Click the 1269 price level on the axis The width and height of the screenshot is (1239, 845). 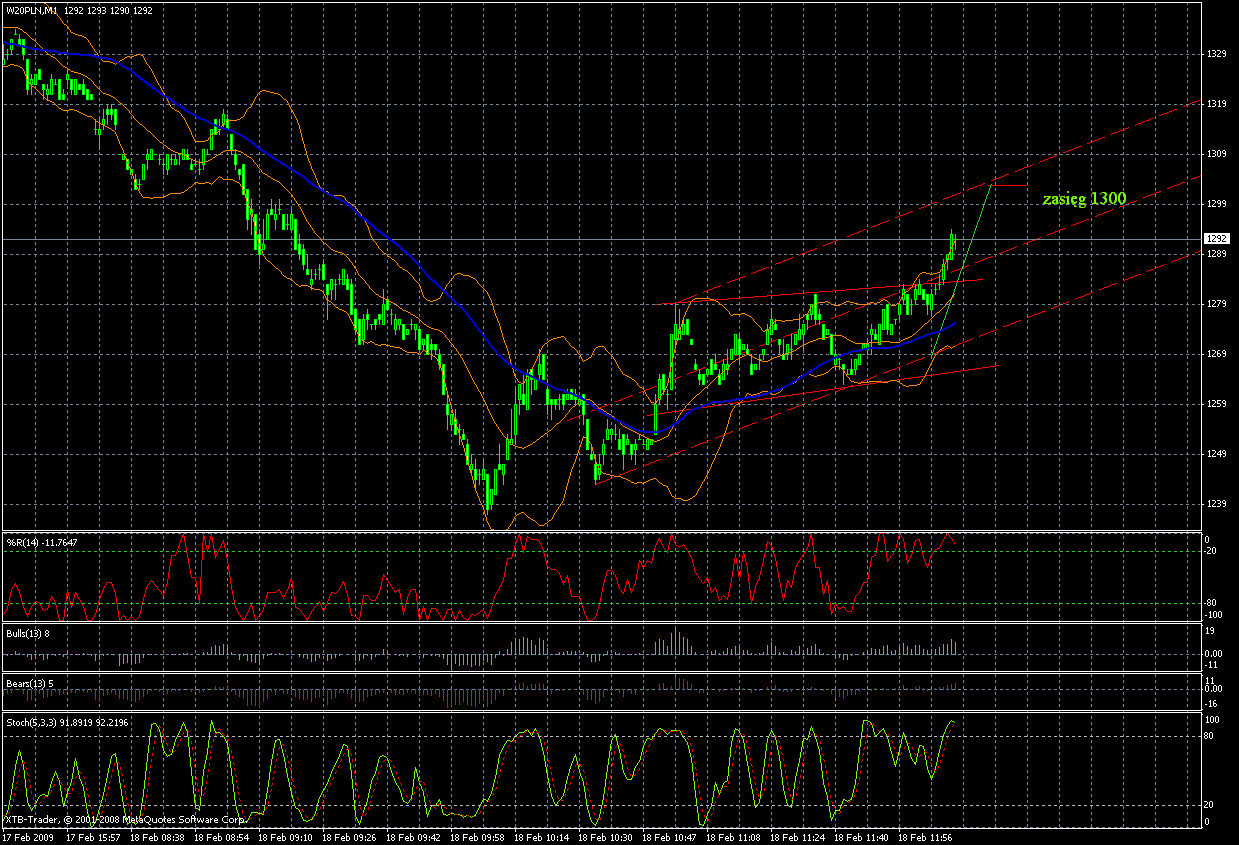tap(1216, 354)
